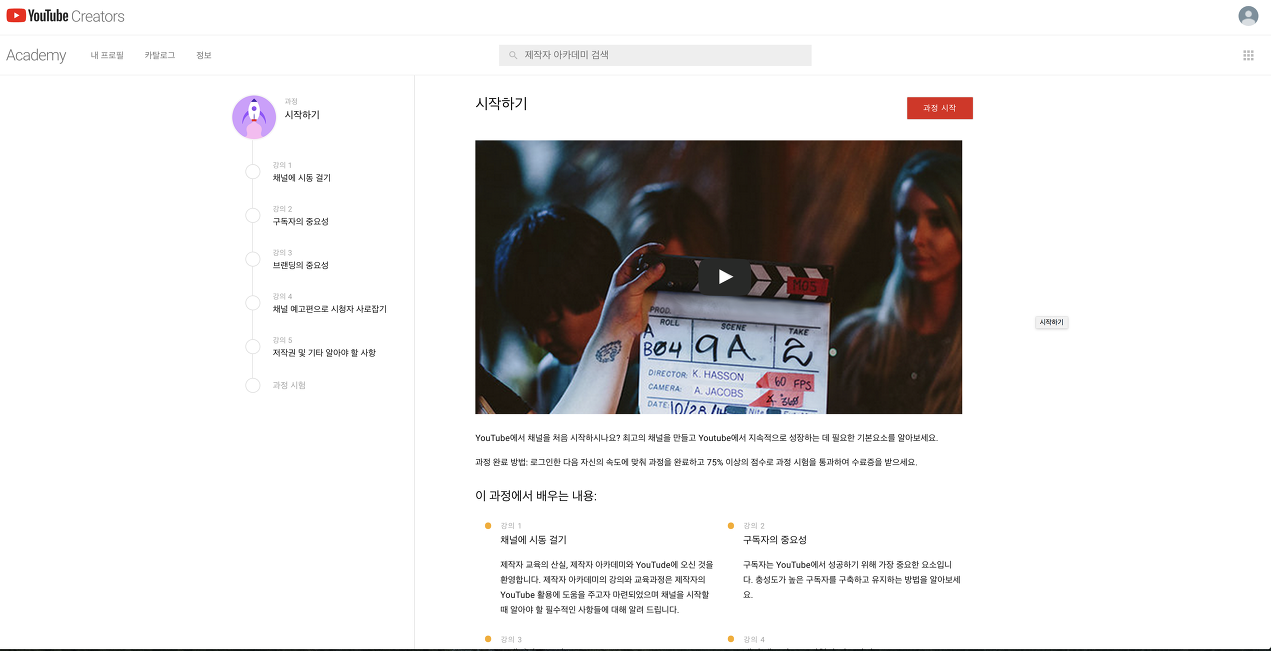
Task: Click the 제작자 아카데미 검색 search field
Action: tap(655, 55)
